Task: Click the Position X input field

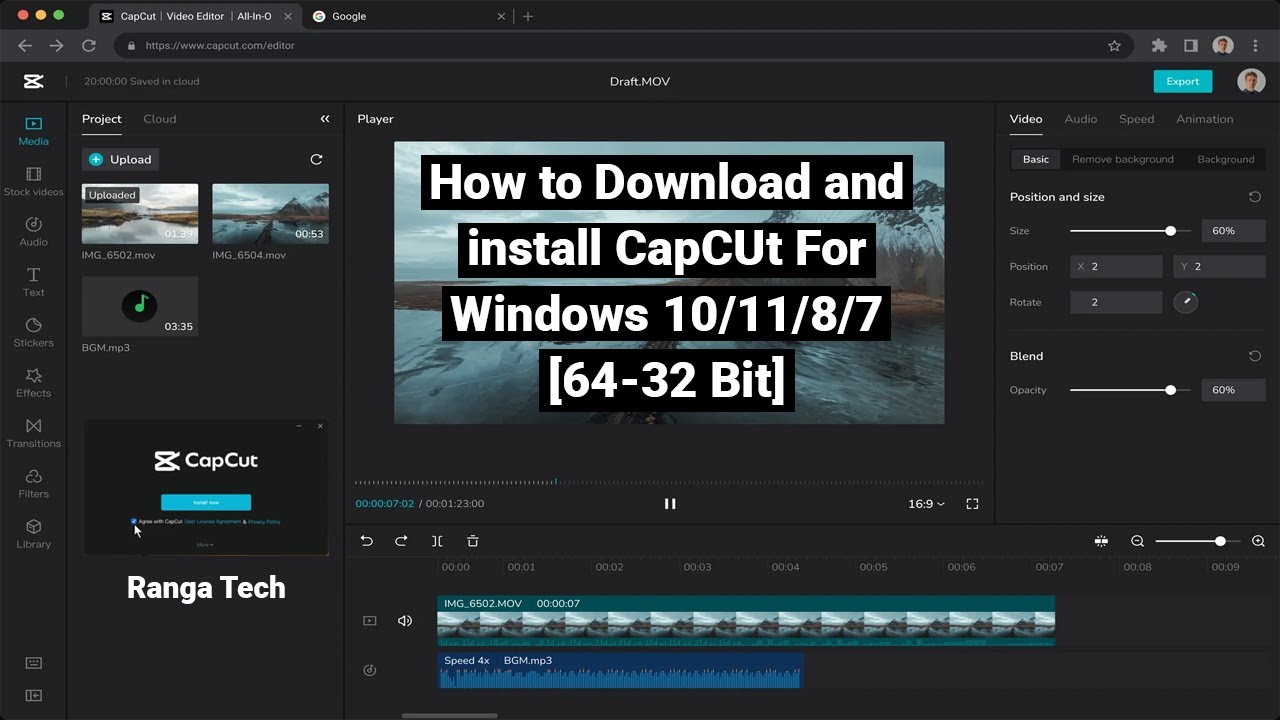Action: click(x=1116, y=267)
